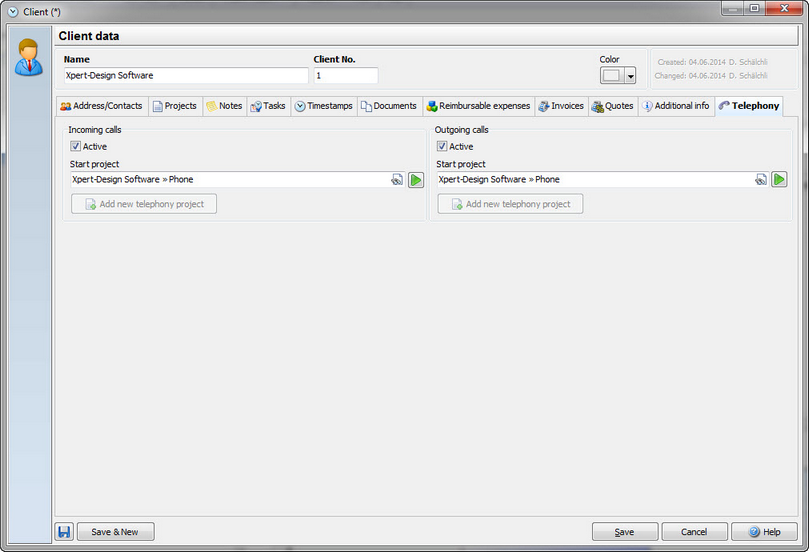Open the Notes tab
809x552 pixels.
tap(224, 106)
